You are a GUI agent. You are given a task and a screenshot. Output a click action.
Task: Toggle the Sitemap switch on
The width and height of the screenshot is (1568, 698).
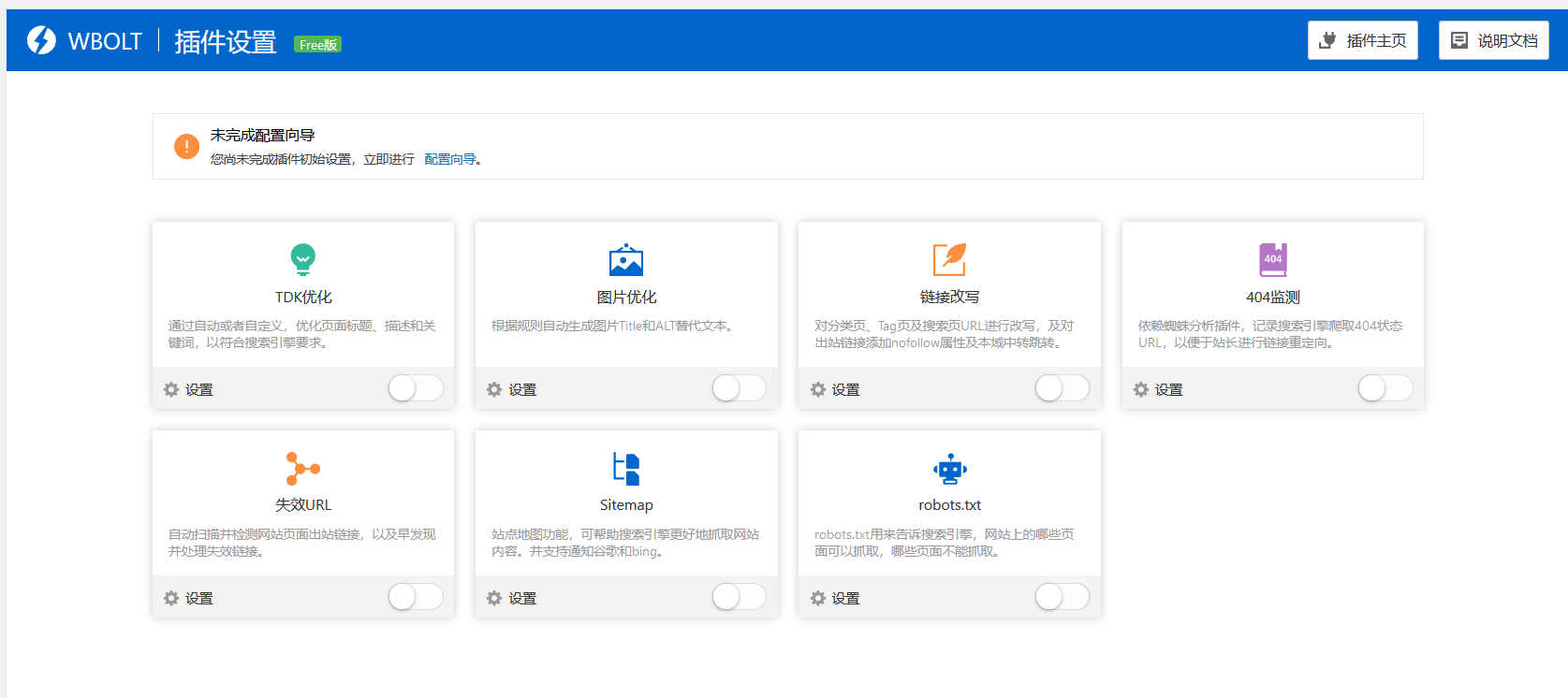pos(740,597)
